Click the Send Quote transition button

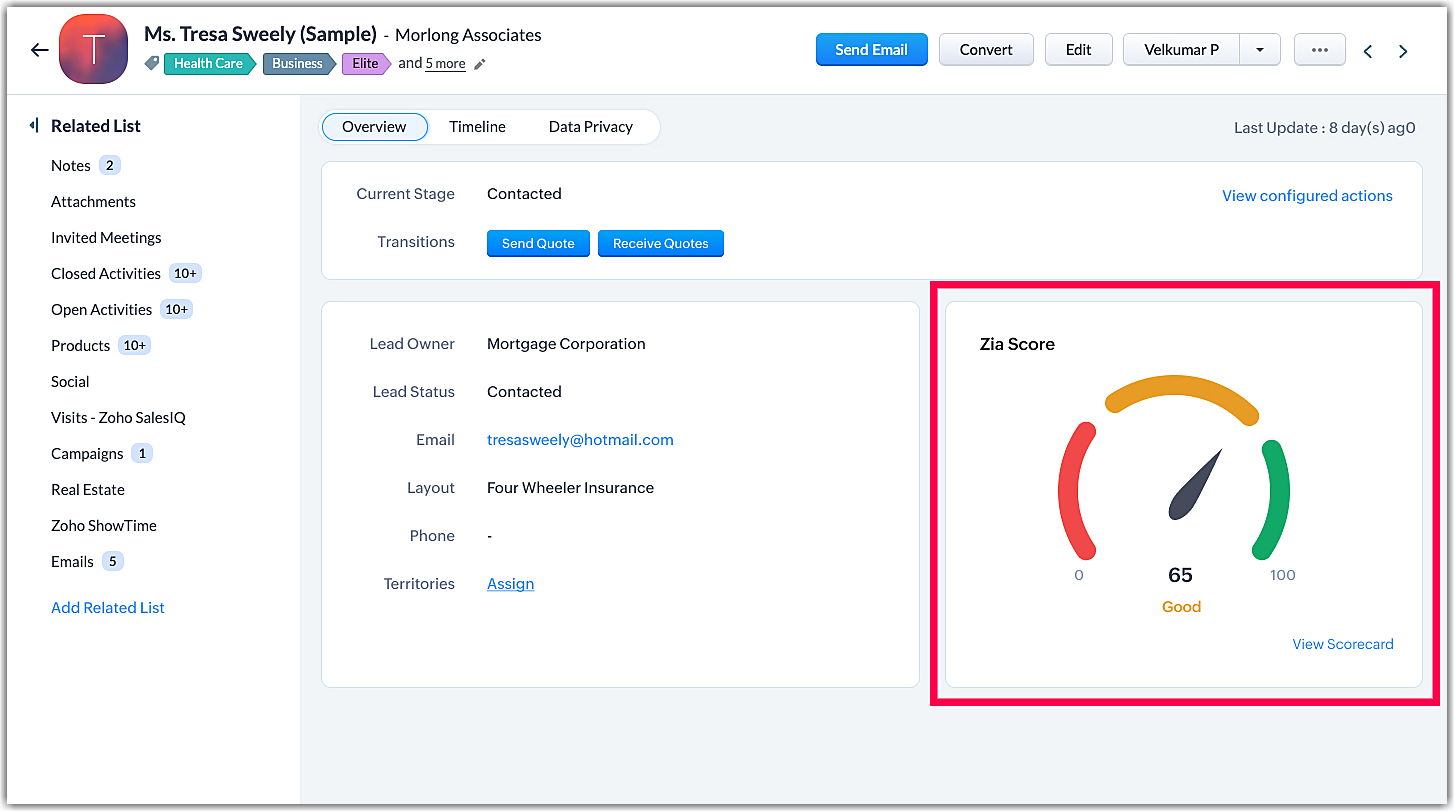point(538,244)
